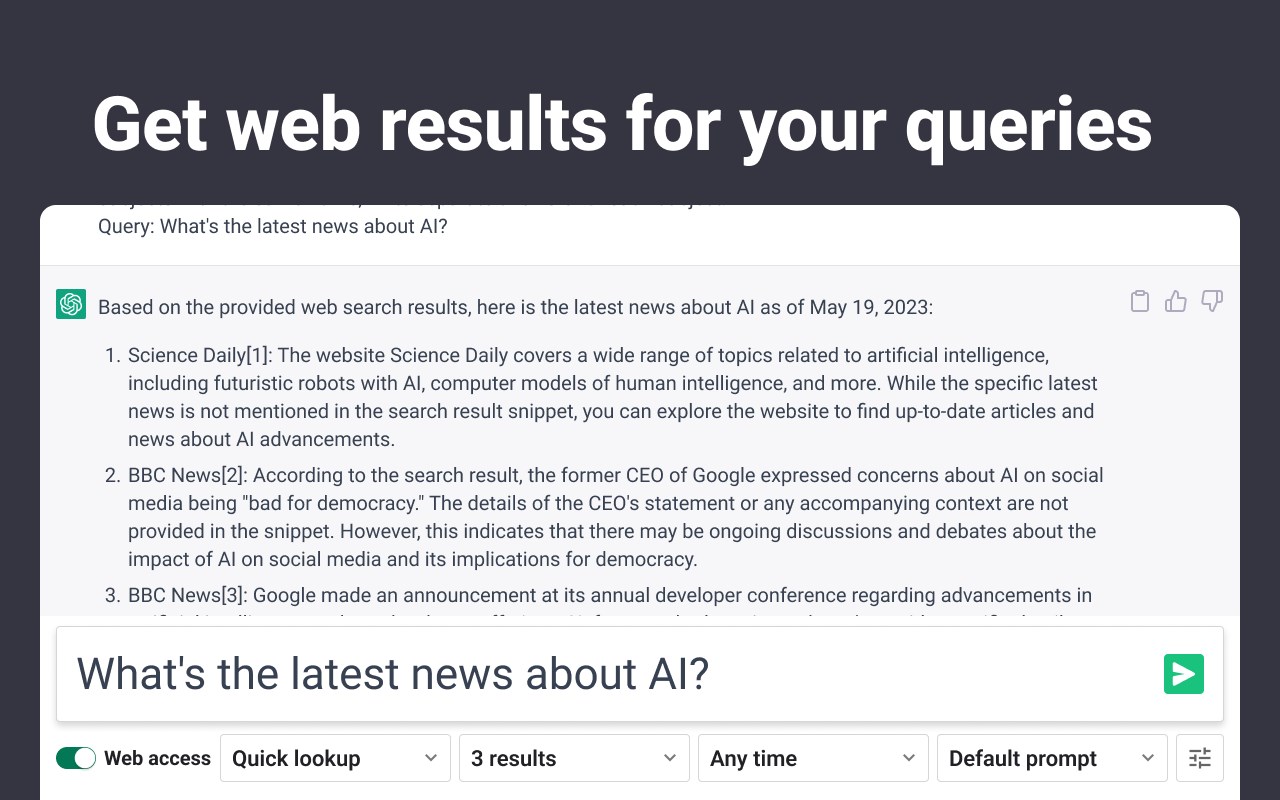The image size is (1280, 800).
Task: Expand the Default prompt dropdown
Action: point(1052,758)
